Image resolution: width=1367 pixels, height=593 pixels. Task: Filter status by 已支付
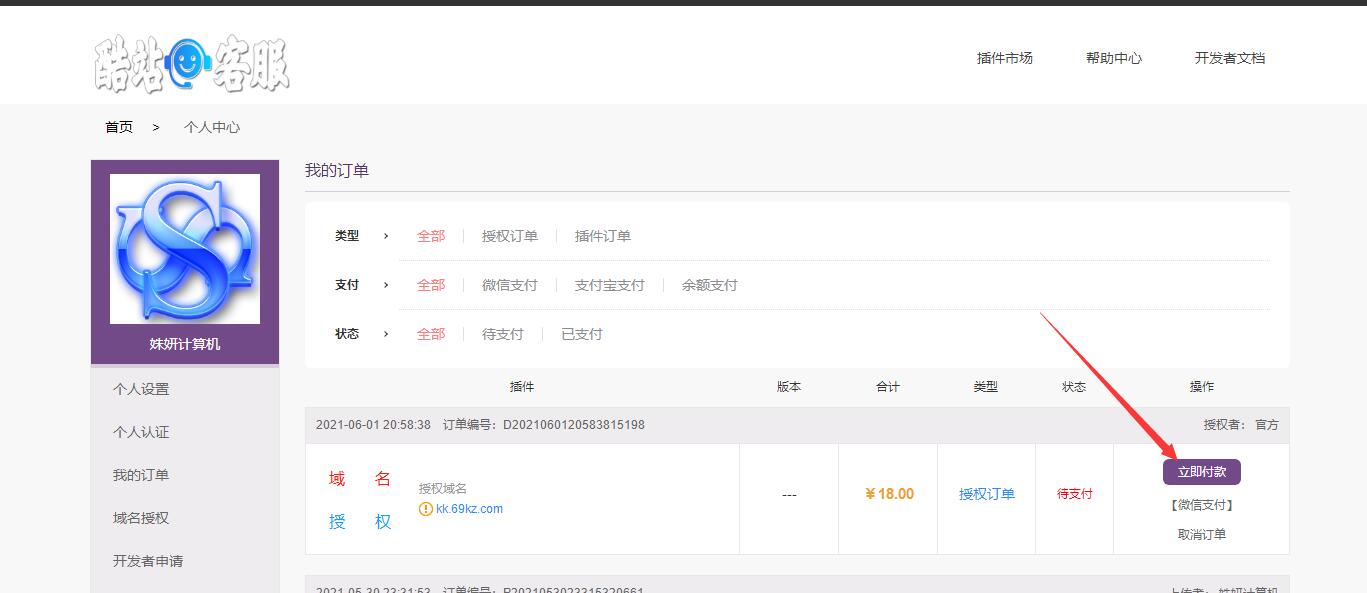581,334
